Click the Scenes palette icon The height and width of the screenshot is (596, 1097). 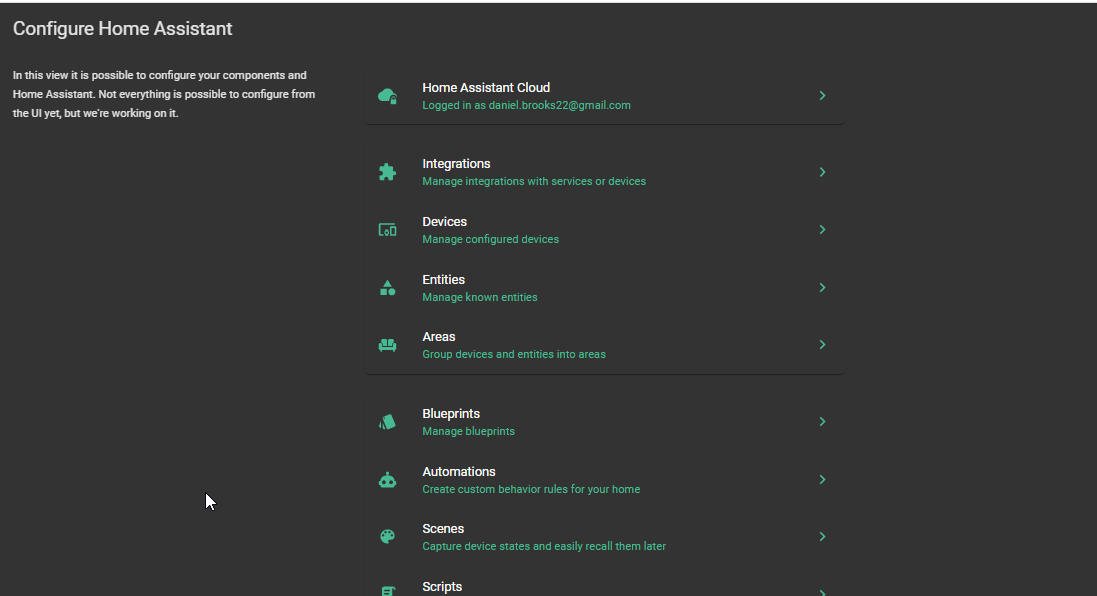click(x=388, y=537)
